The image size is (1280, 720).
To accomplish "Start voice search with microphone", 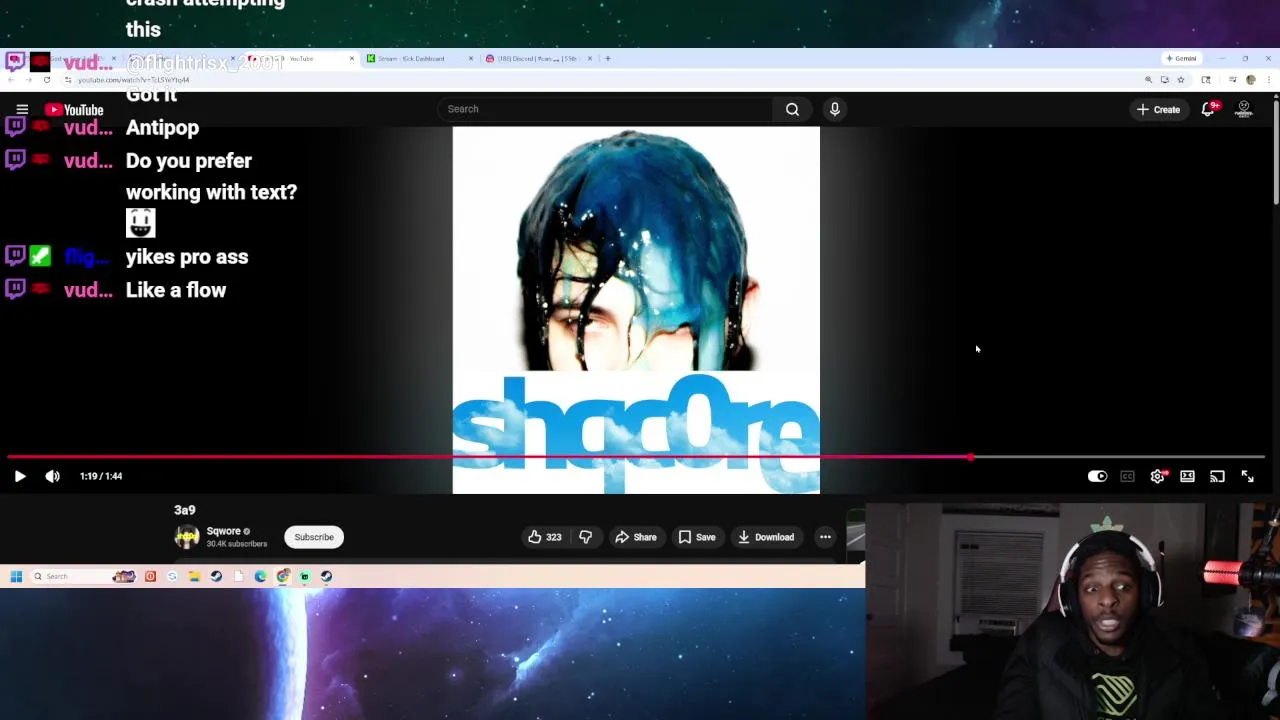I will click(x=834, y=109).
